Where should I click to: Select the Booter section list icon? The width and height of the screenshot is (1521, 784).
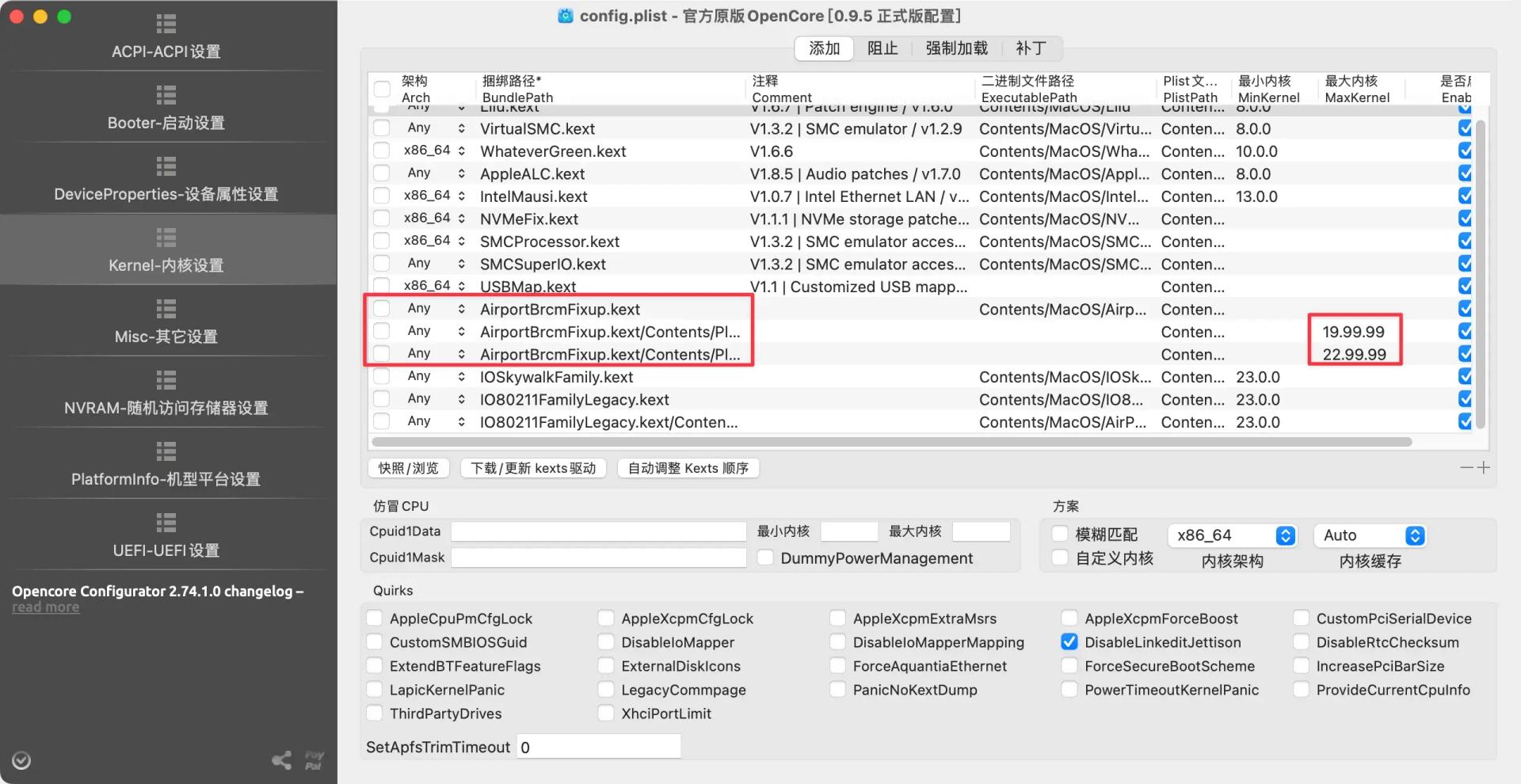[166, 95]
